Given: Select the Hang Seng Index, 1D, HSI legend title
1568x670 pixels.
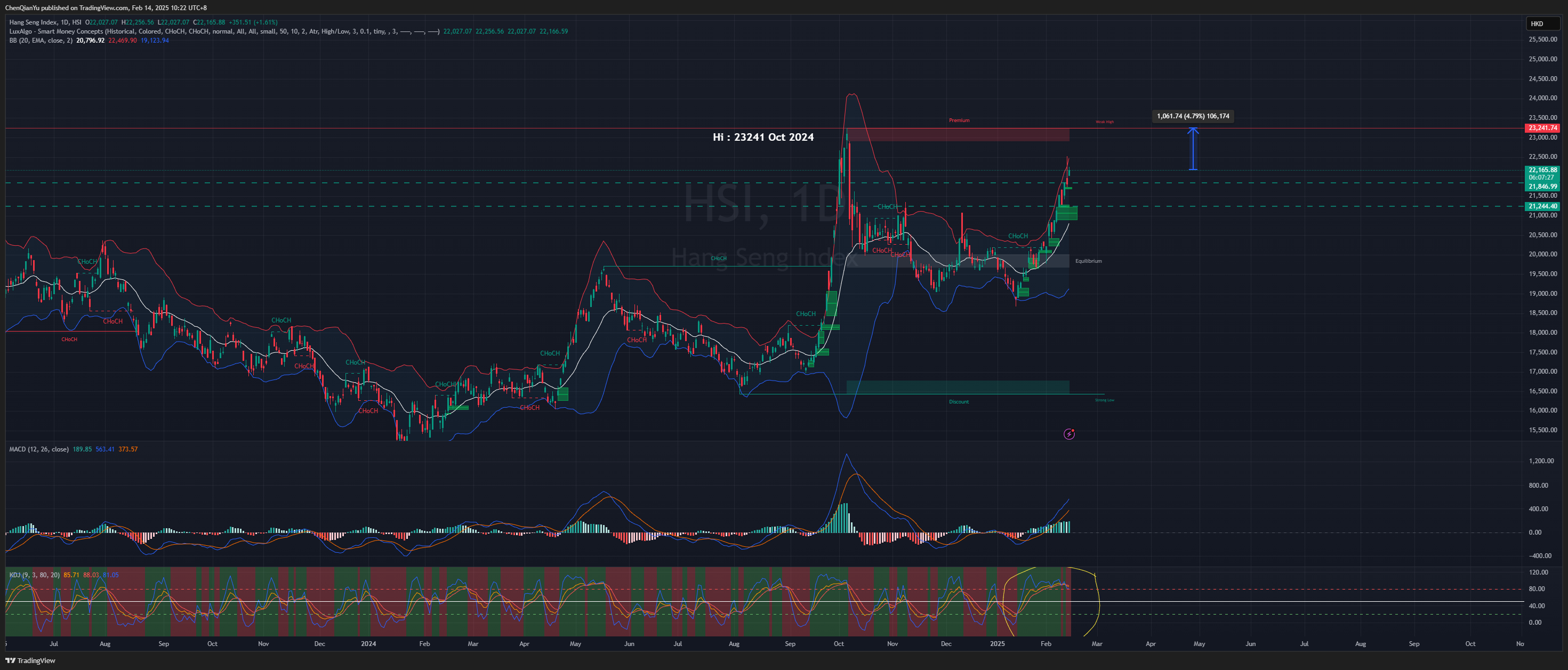Looking at the screenshot, I should pos(45,22).
